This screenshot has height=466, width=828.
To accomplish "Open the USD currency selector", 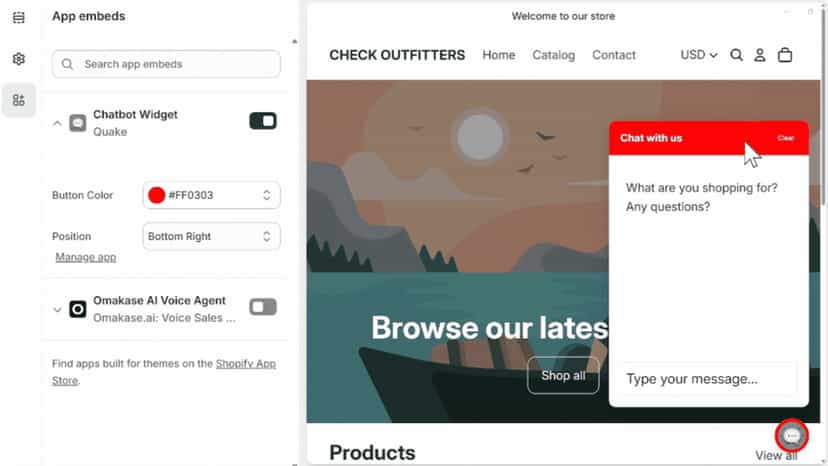I will (699, 55).
